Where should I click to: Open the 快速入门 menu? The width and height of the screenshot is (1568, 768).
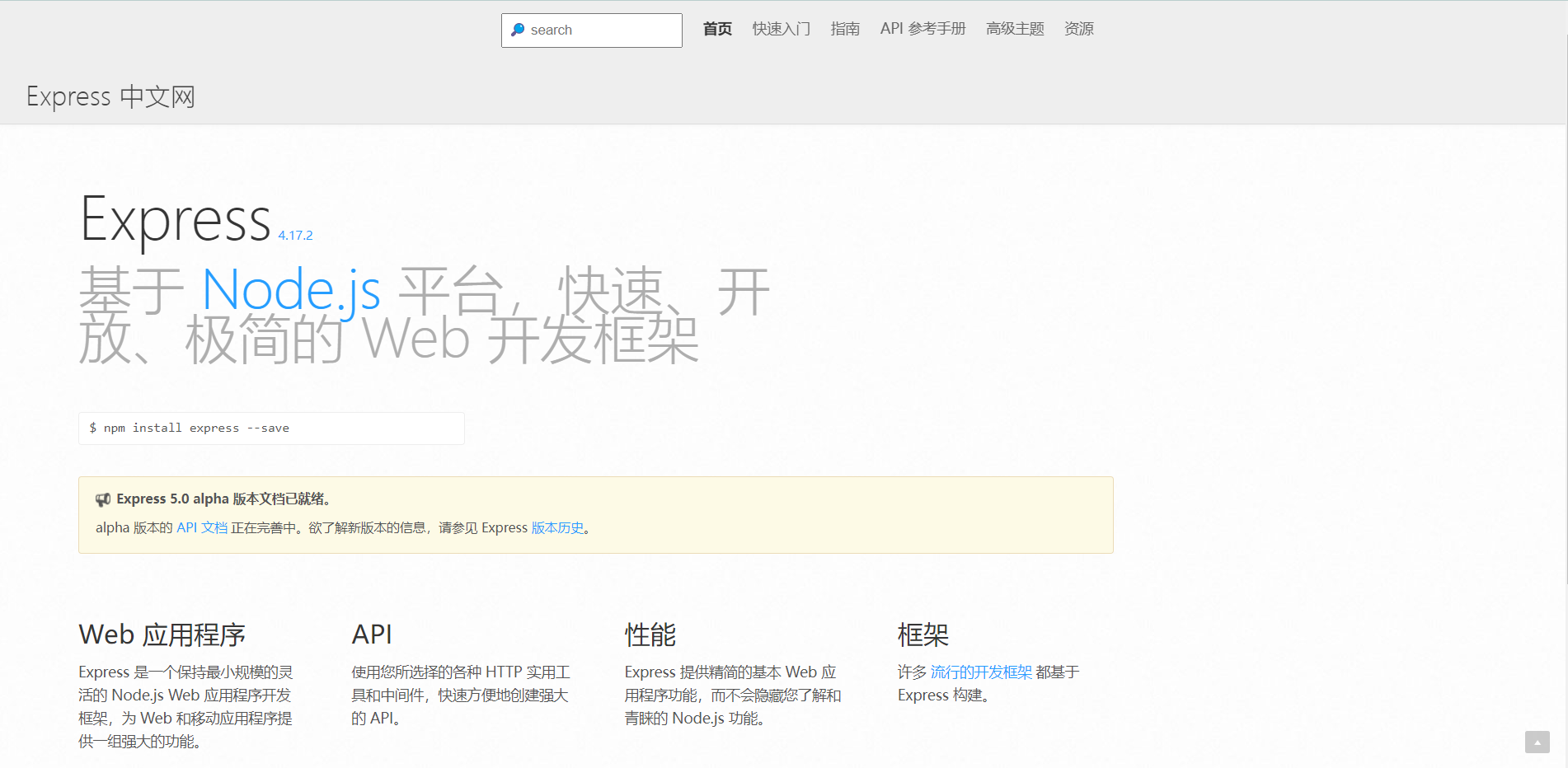tap(781, 29)
